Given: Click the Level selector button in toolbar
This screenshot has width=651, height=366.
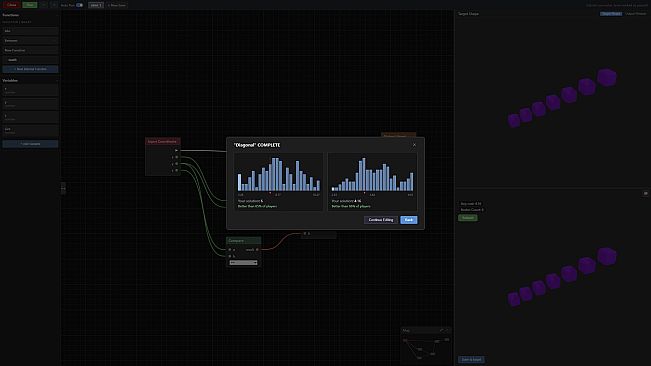Looking at the screenshot, I should pyautogui.click(x=96, y=5).
